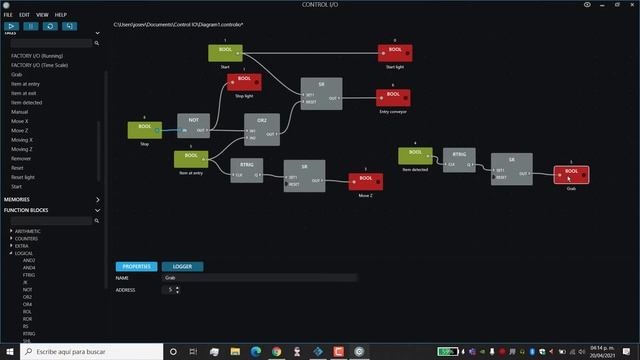Select the Grab tag in list
The image size is (640, 360).
(x=17, y=75)
